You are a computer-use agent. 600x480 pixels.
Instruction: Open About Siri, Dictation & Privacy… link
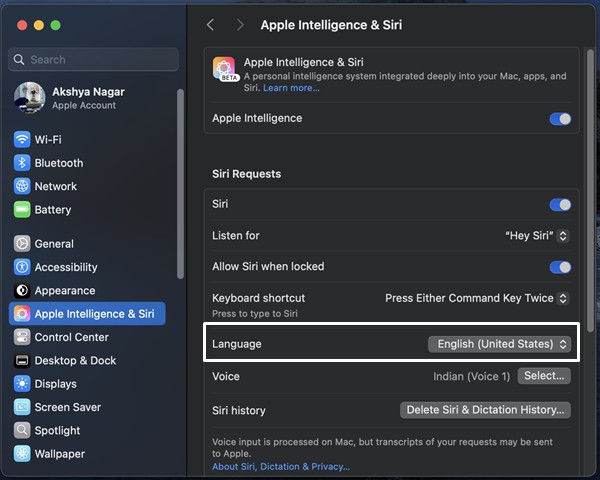click(281, 467)
